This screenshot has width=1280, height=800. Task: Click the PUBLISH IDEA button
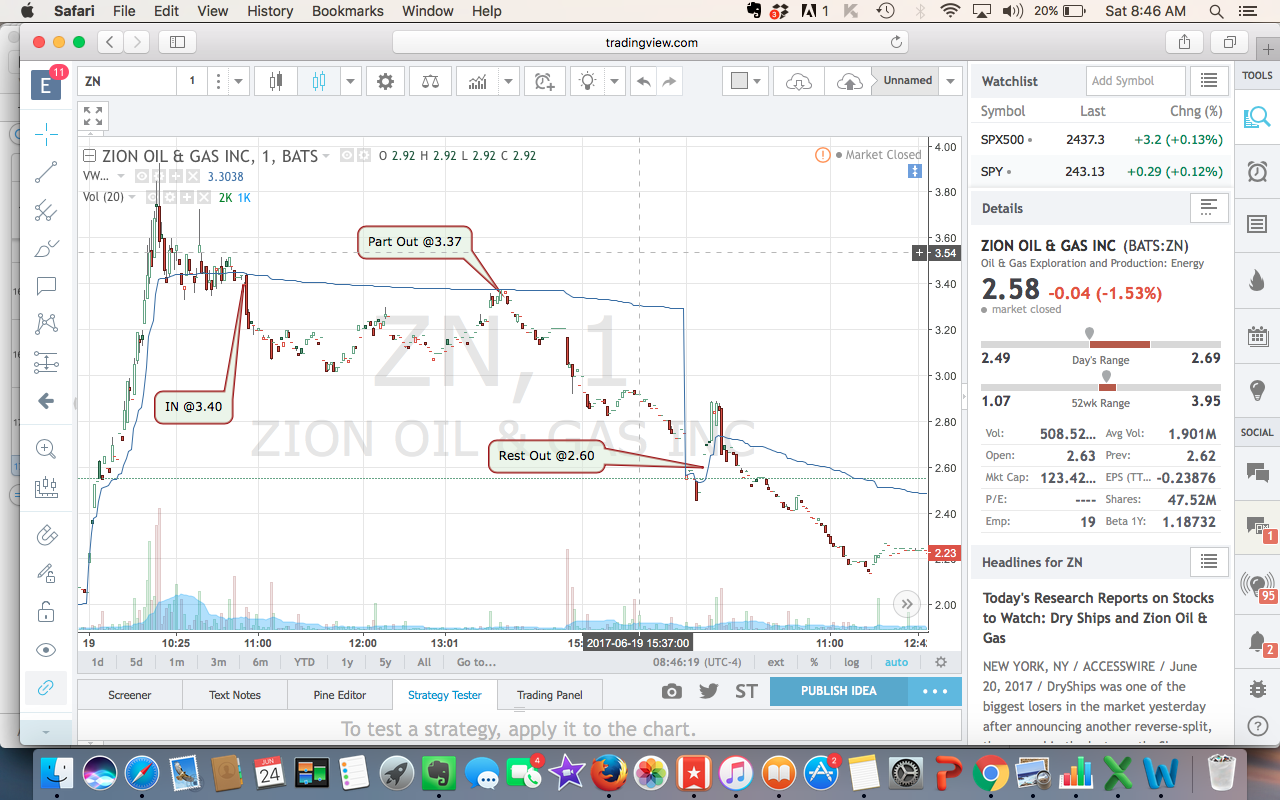click(839, 692)
